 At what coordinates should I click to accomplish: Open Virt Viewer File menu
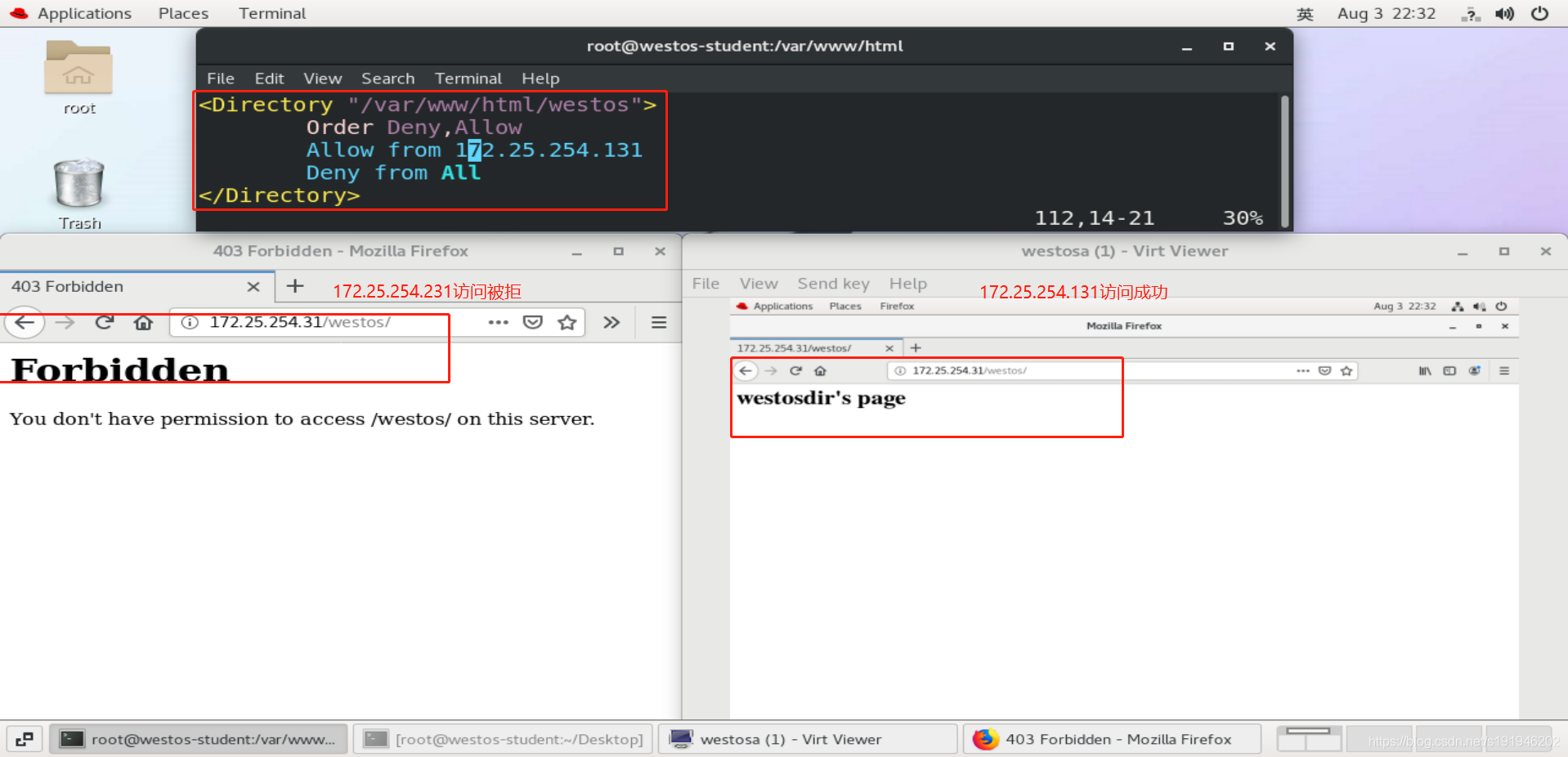[706, 284]
